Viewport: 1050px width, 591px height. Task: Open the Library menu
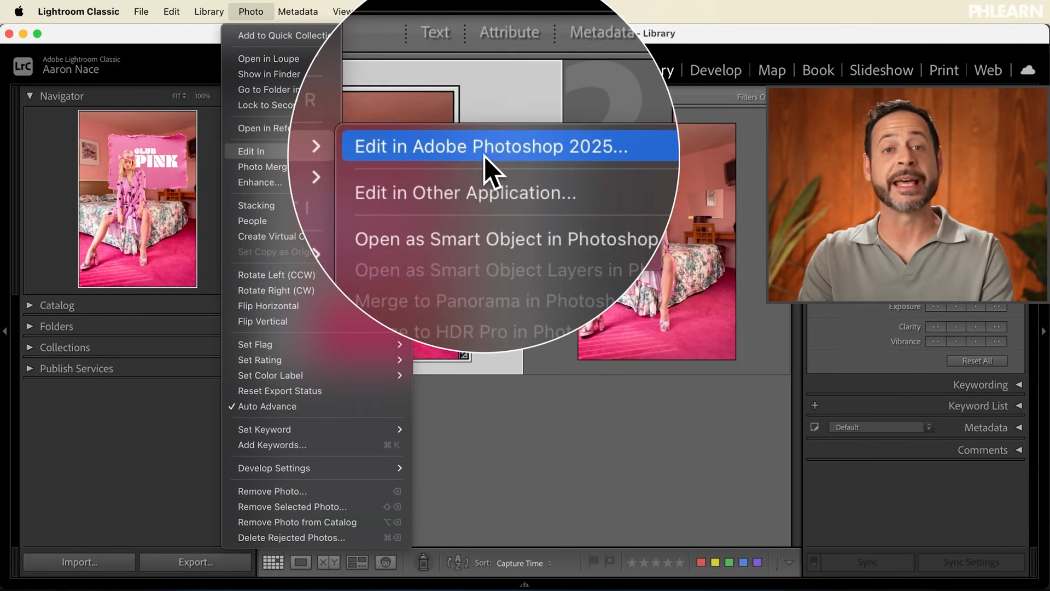pyautogui.click(x=209, y=11)
